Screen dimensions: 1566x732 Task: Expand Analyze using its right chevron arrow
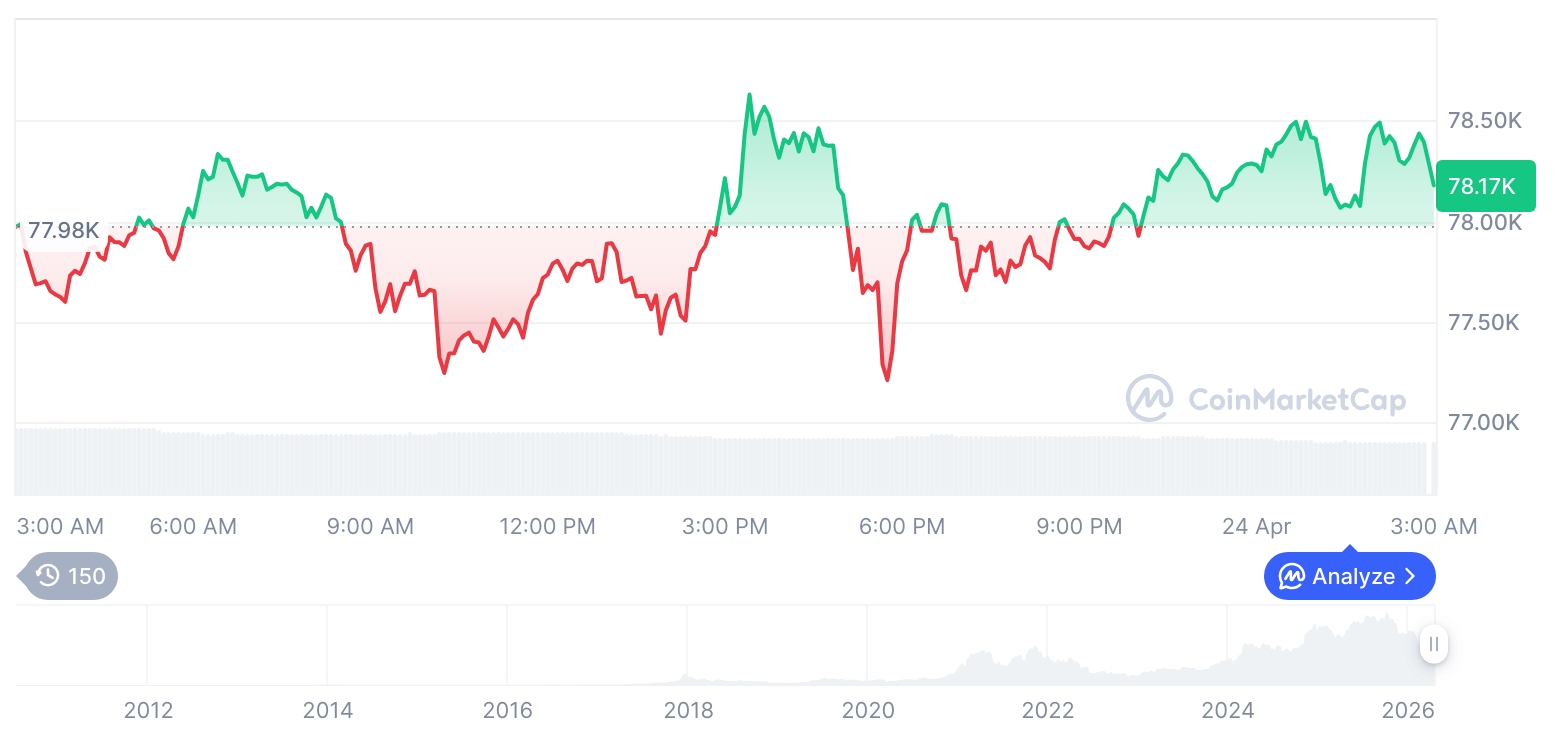click(x=1411, y=577)
